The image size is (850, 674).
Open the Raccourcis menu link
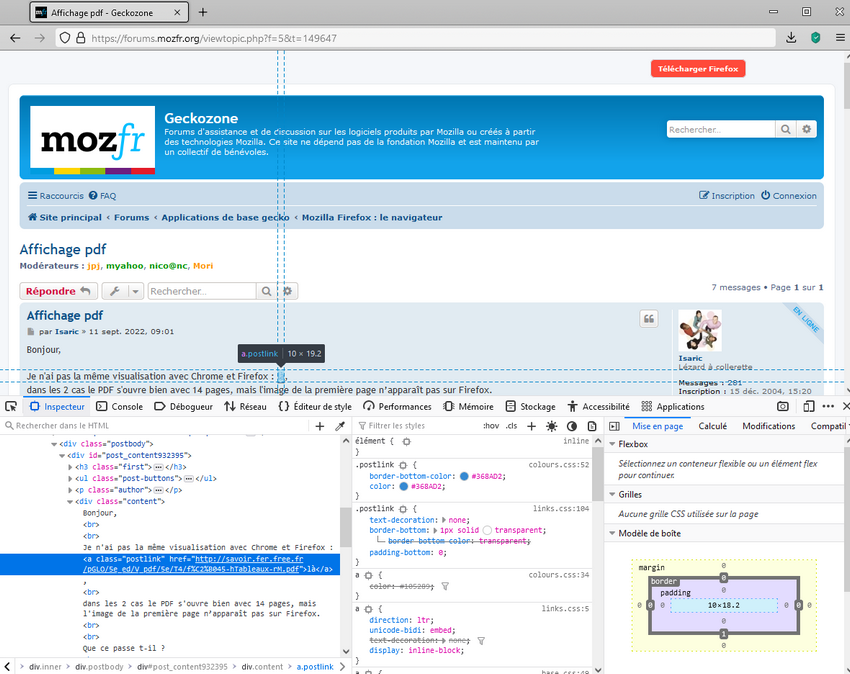coord(56,196)
